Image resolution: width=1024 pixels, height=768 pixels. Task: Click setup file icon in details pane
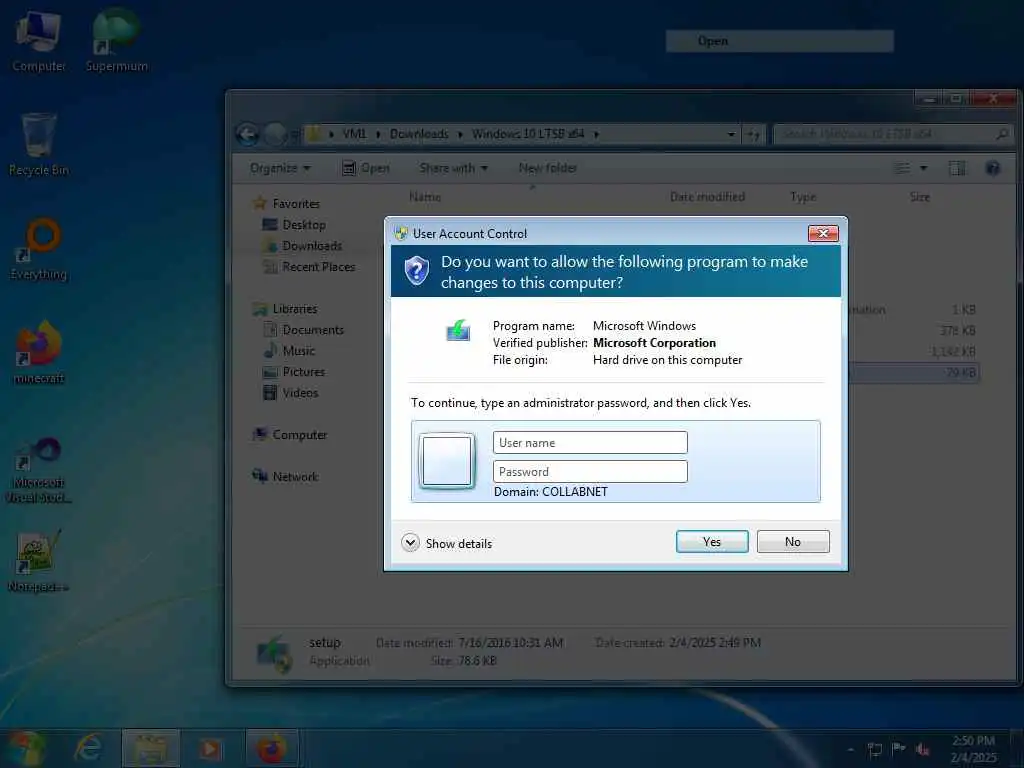(274, 653)
